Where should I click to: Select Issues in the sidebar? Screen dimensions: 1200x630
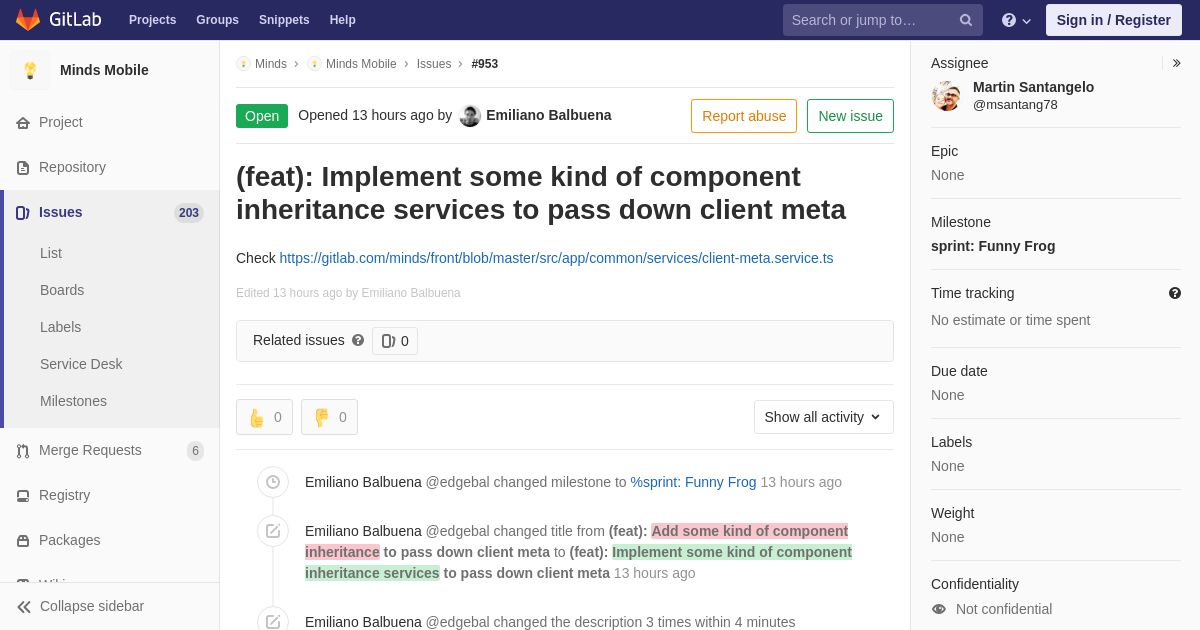click(x=110, y=212)
